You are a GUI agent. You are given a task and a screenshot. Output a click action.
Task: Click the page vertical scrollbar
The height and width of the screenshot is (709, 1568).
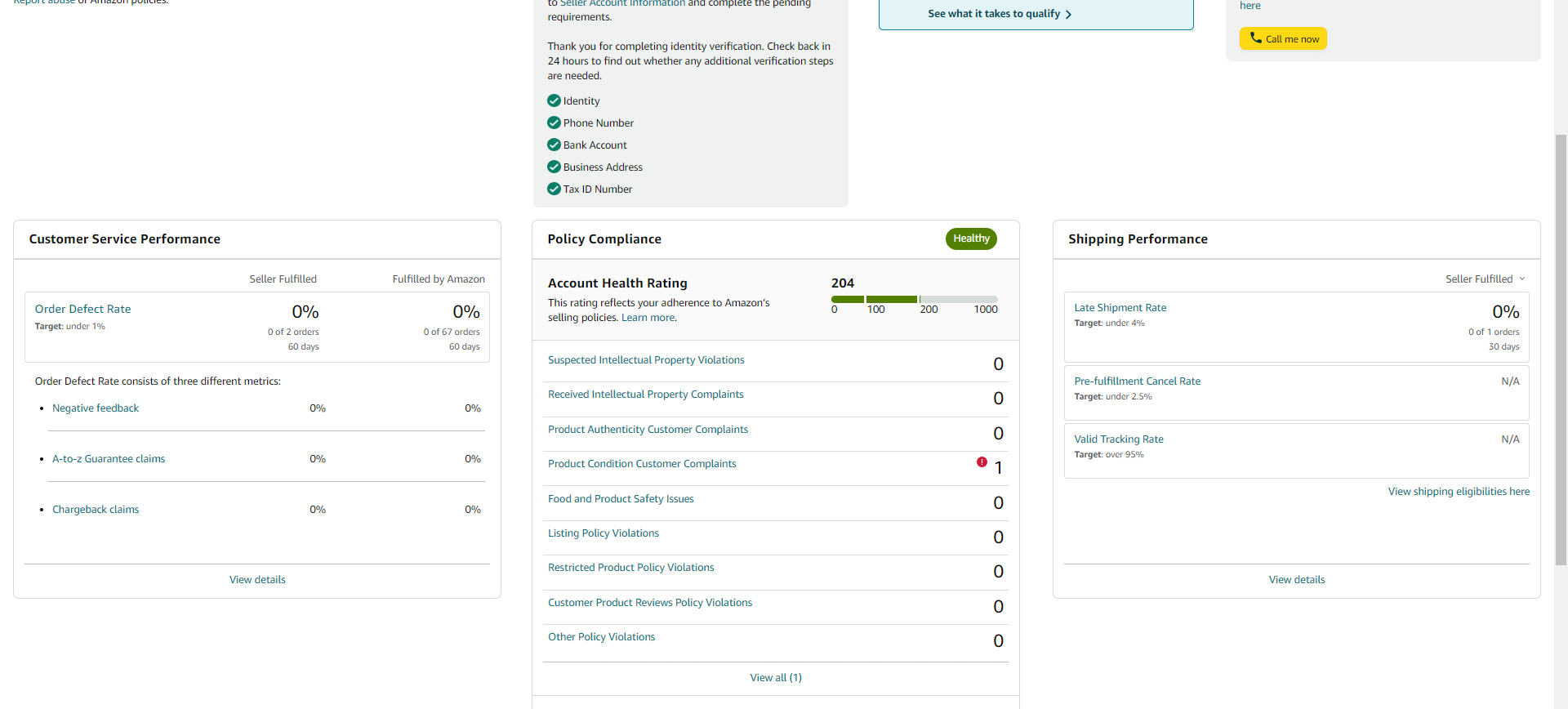(x=1561, y=350)
